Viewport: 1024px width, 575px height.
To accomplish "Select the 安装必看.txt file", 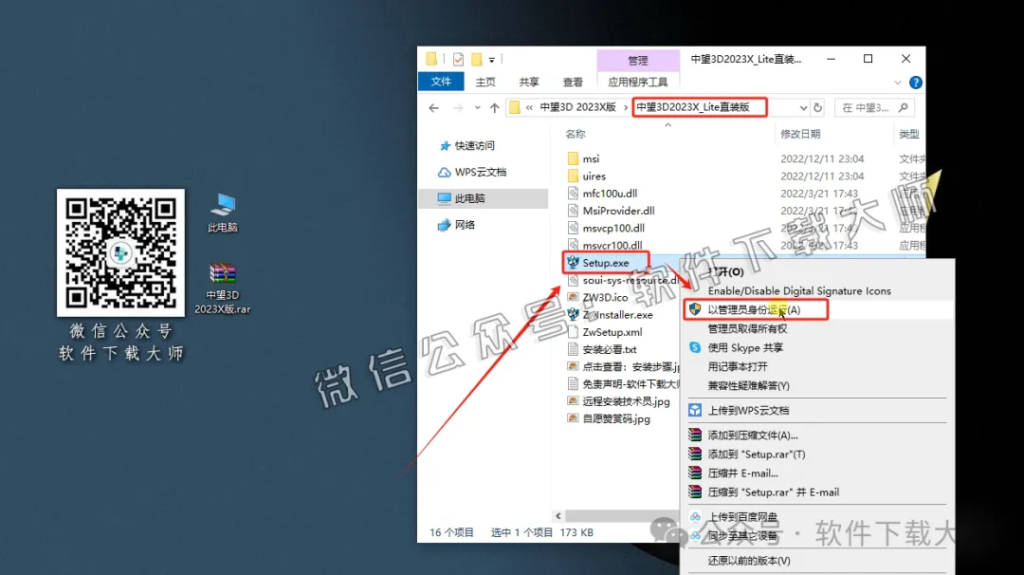I will click(609, 350).
